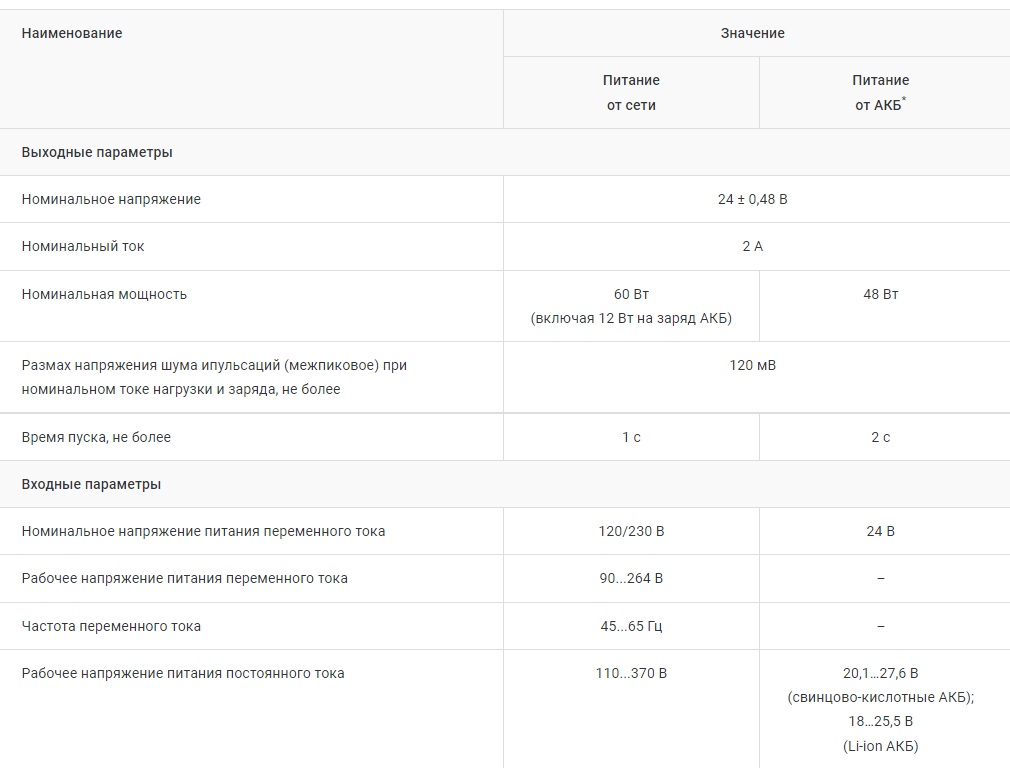Select the "Выходные параметры" section row

97,152
